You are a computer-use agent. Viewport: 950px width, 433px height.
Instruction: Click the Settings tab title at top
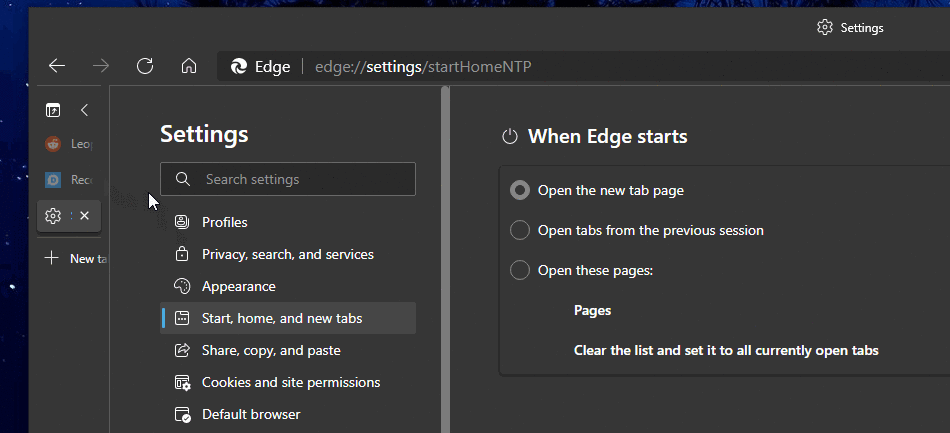click(x=862, y=28)
